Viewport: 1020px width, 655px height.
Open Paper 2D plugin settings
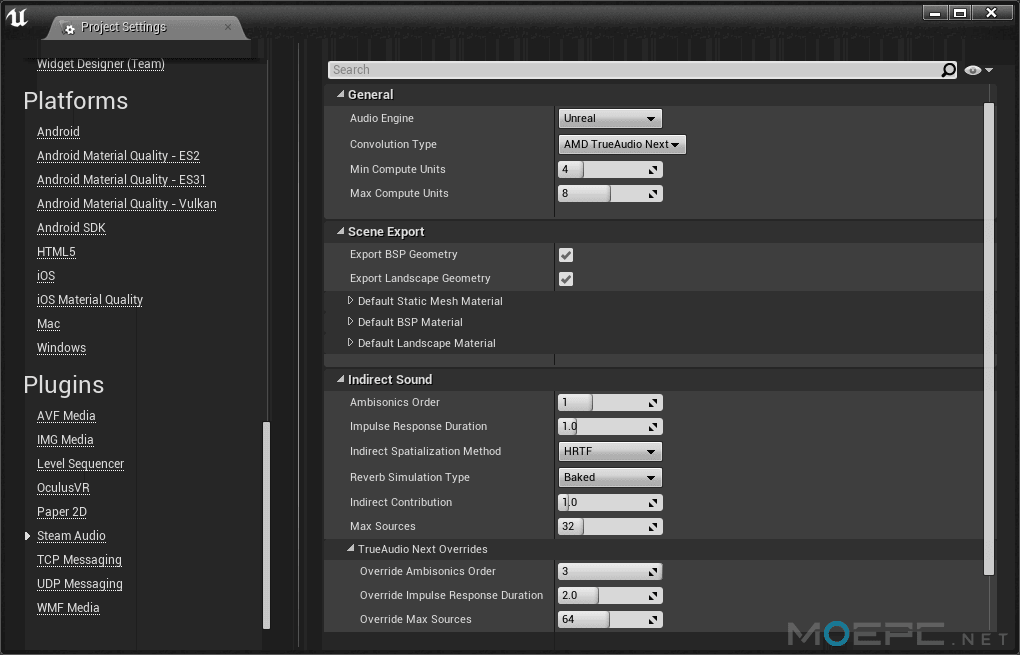pos(62,513)
